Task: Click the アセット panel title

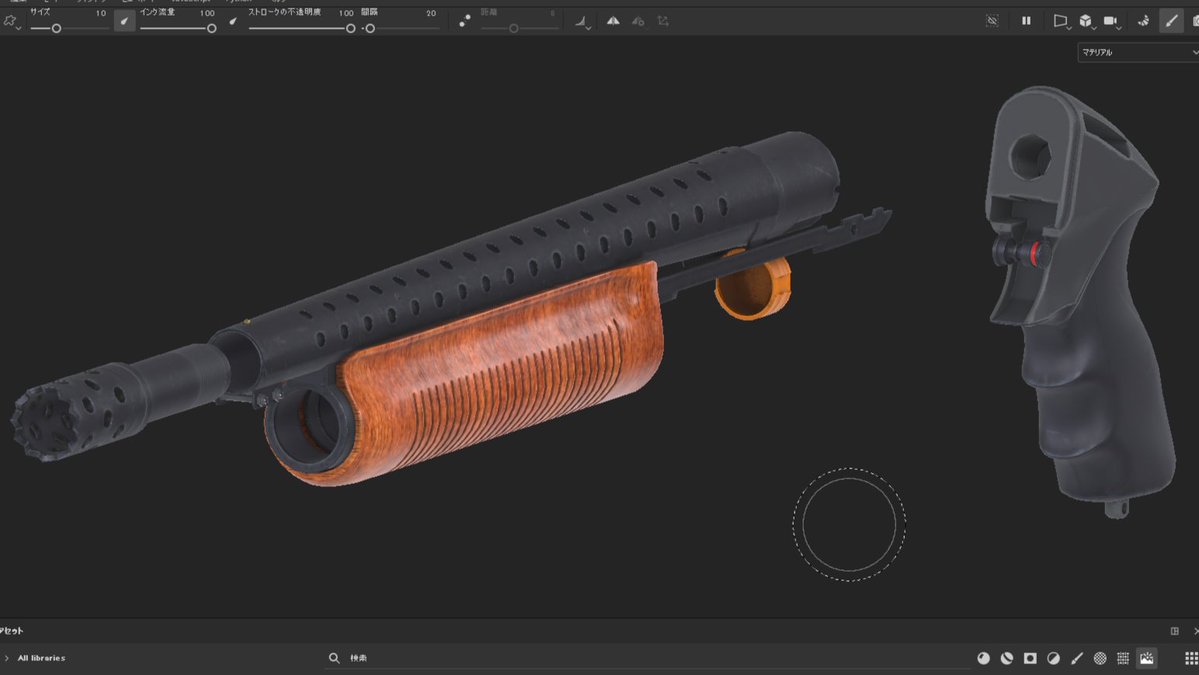Action: pos(11,631)
